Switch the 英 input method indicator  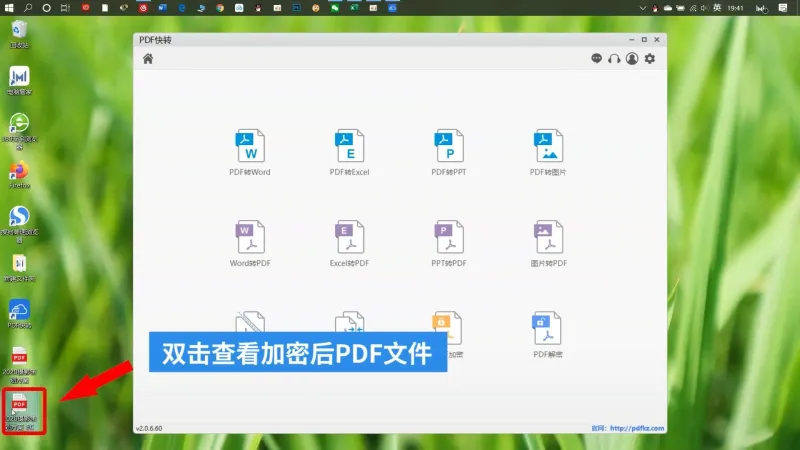[x=717, y=8]
